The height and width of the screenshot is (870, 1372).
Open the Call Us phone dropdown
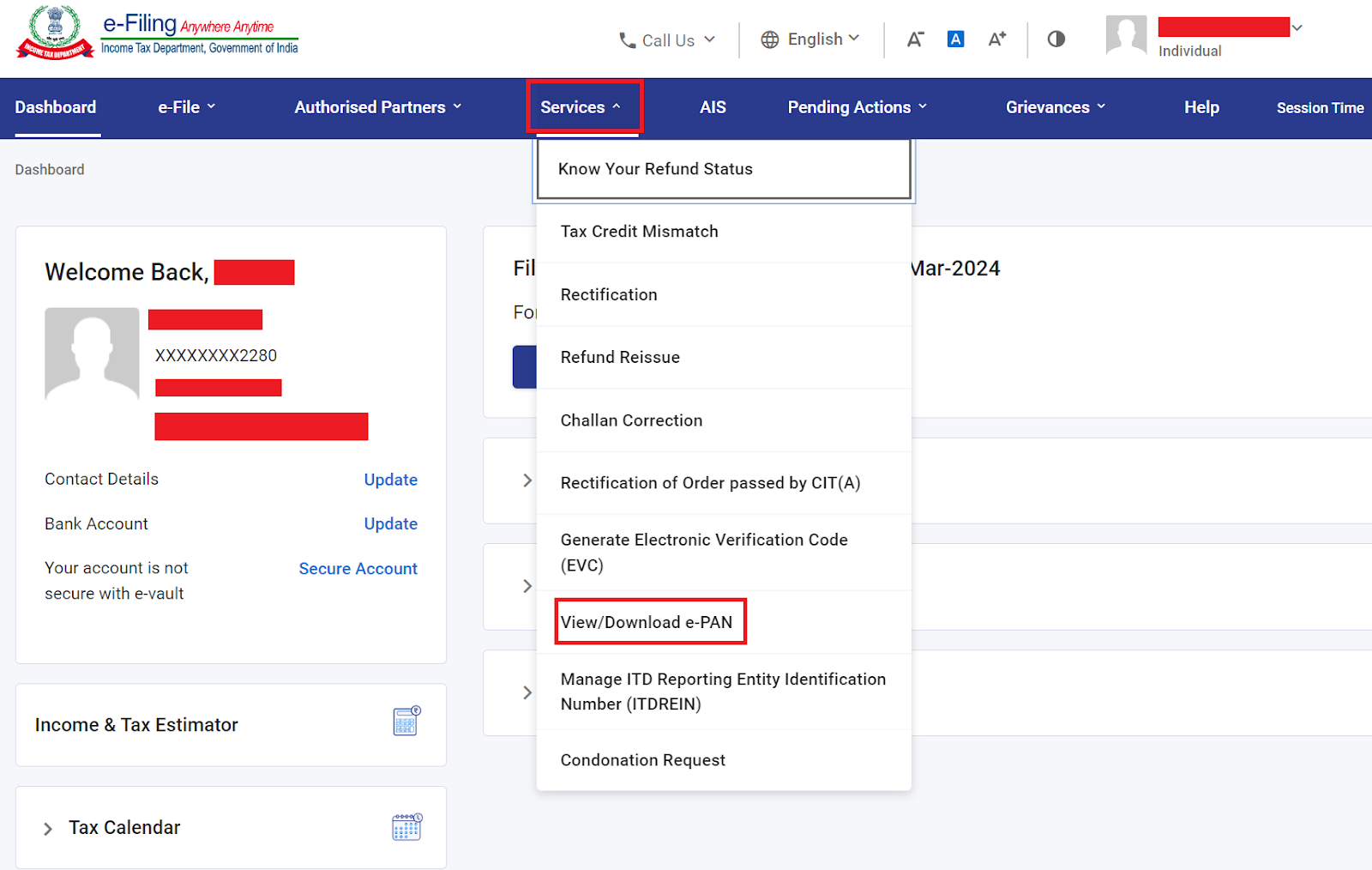667,40
